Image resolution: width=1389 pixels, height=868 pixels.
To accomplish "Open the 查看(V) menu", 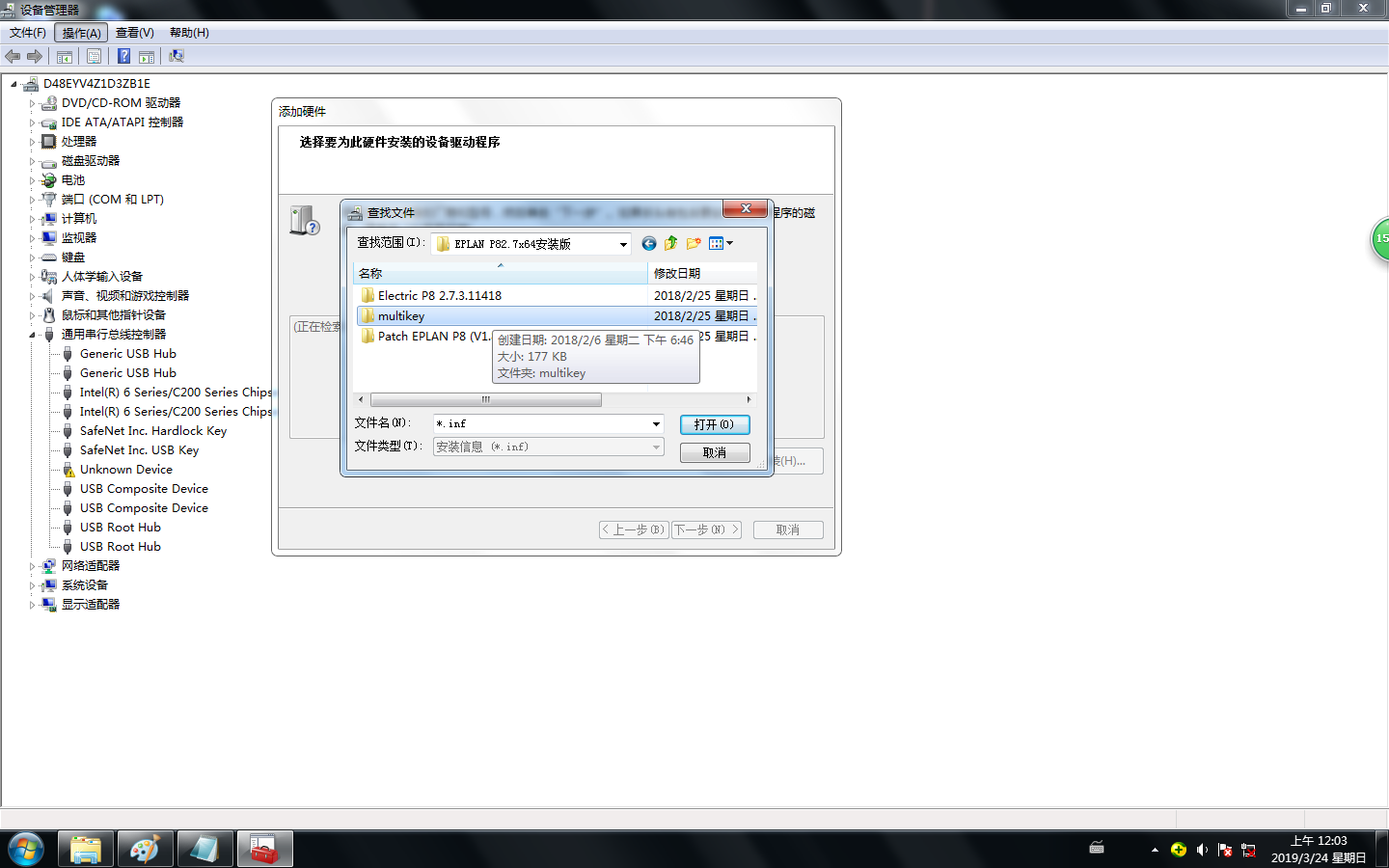I will click(134, 33).
